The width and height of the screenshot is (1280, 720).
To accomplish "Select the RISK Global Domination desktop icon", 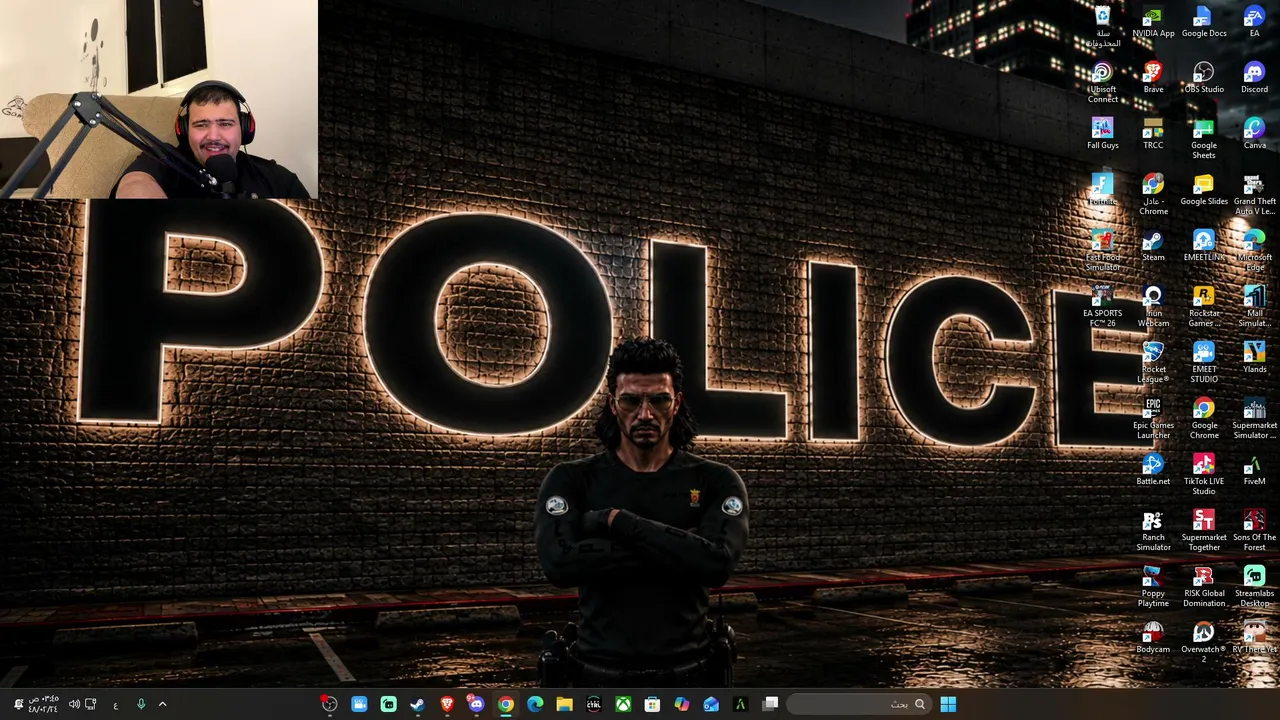I will (1204, 587).
